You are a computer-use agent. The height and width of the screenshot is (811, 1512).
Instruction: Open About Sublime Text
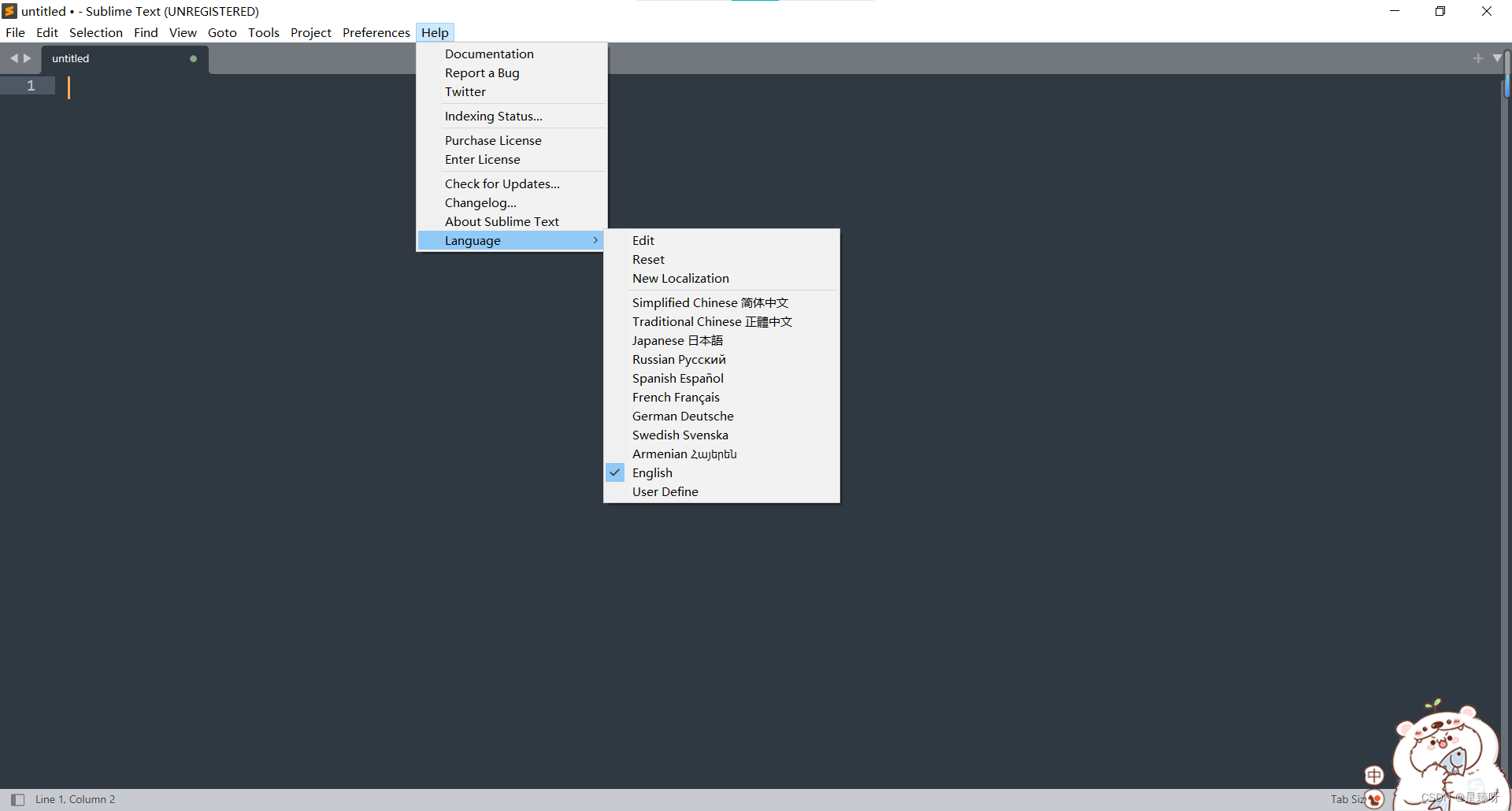coord(512,221)
